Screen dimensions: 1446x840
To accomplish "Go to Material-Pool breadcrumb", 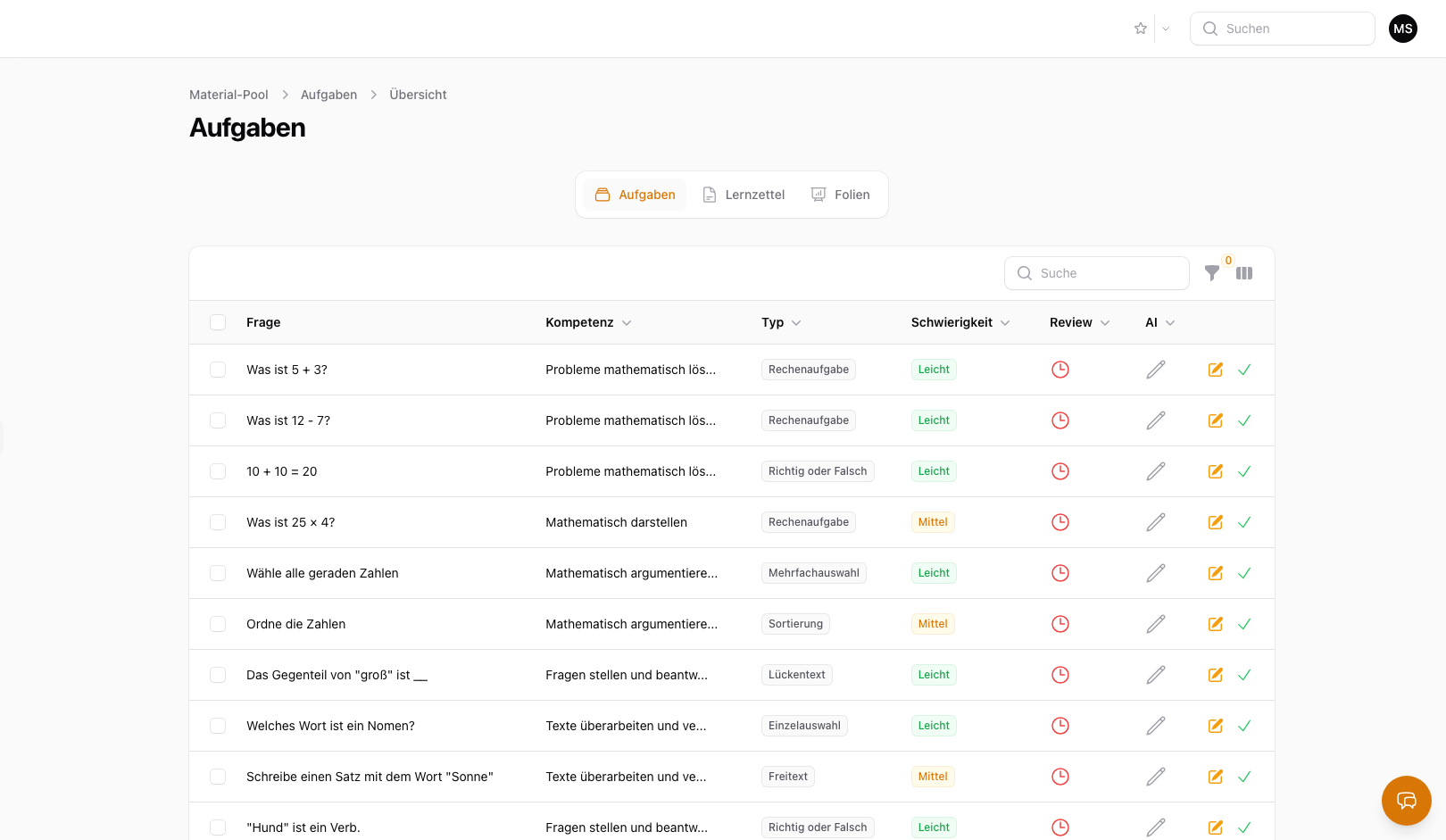I will pyautogui.click(x=229, y=95).
